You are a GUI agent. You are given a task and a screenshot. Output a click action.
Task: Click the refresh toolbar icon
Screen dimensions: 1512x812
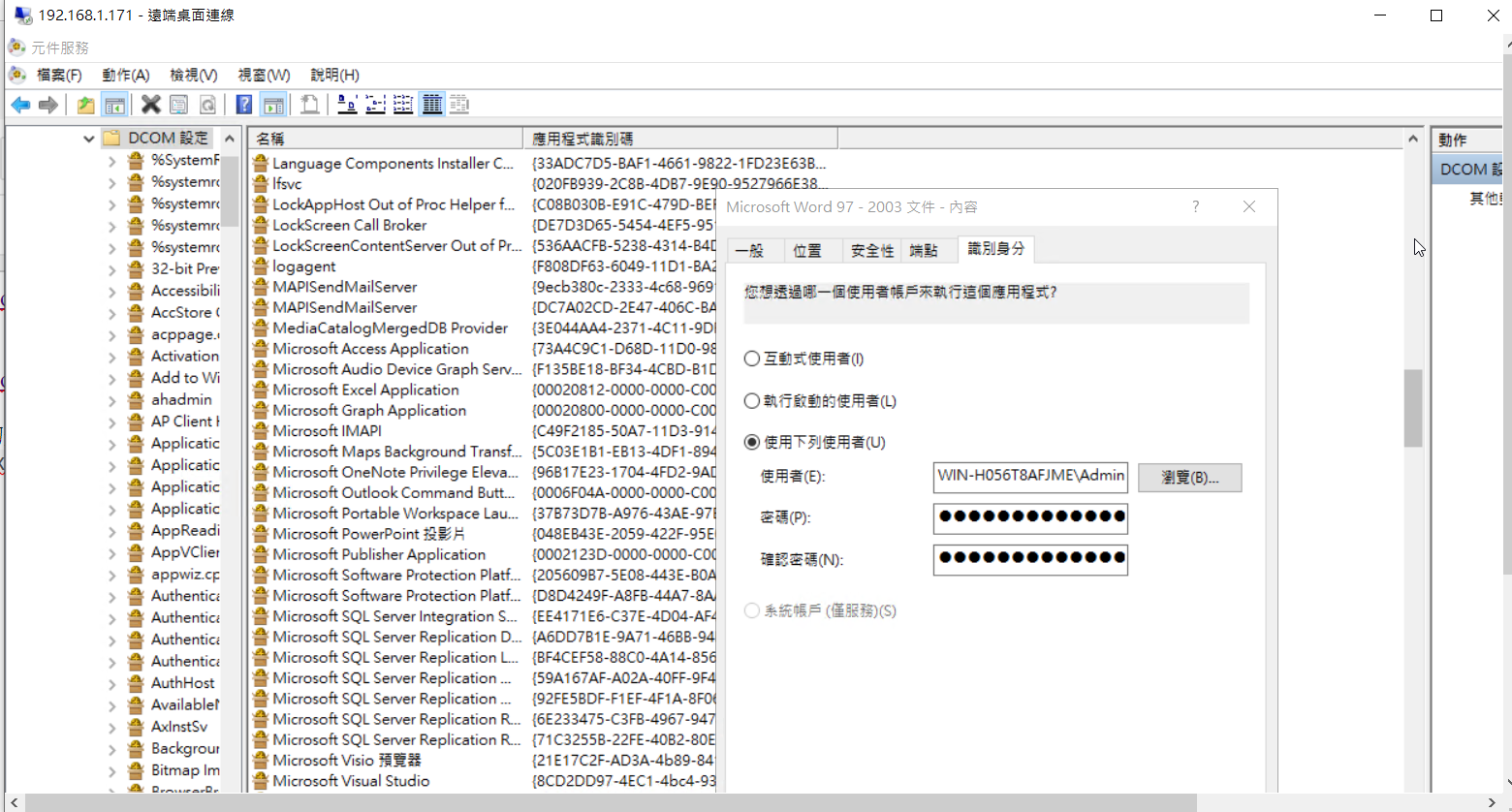[x=207, y=105]
